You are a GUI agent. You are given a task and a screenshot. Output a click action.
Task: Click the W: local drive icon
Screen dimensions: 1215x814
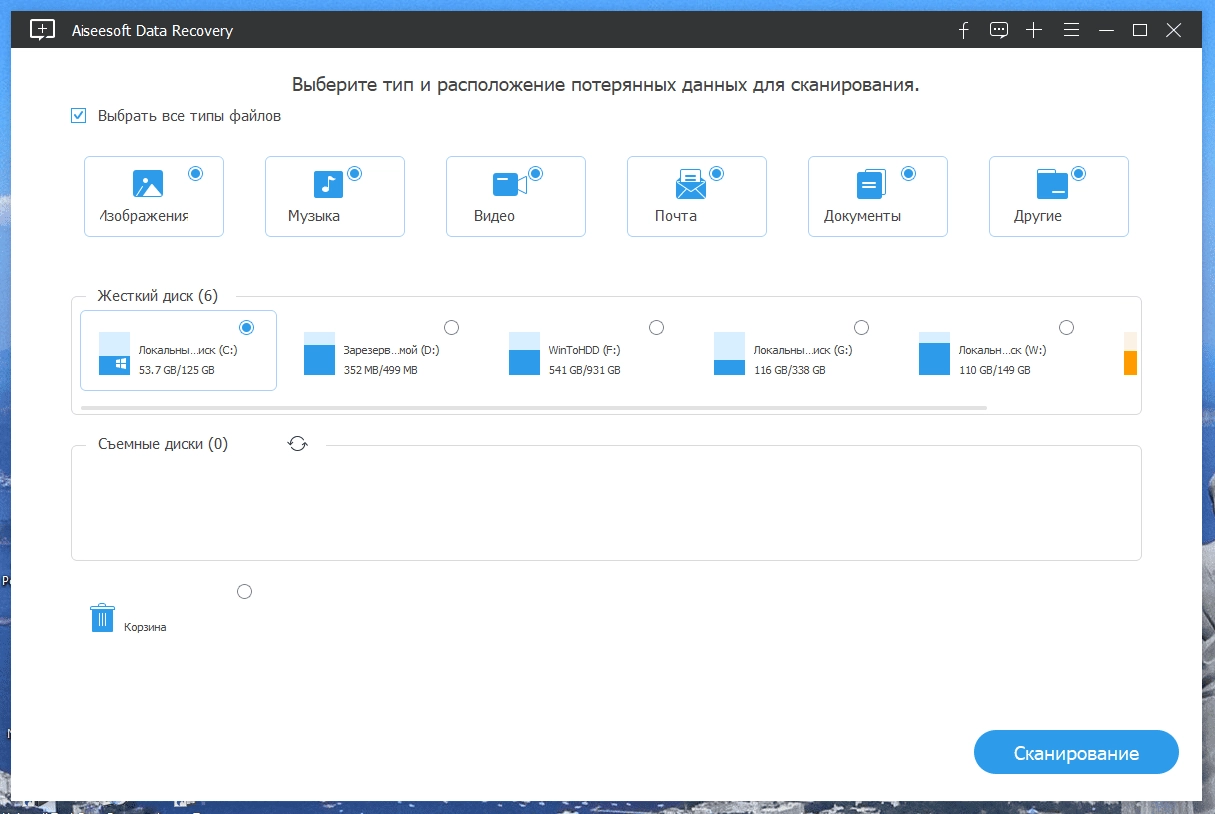click(934, 353)
